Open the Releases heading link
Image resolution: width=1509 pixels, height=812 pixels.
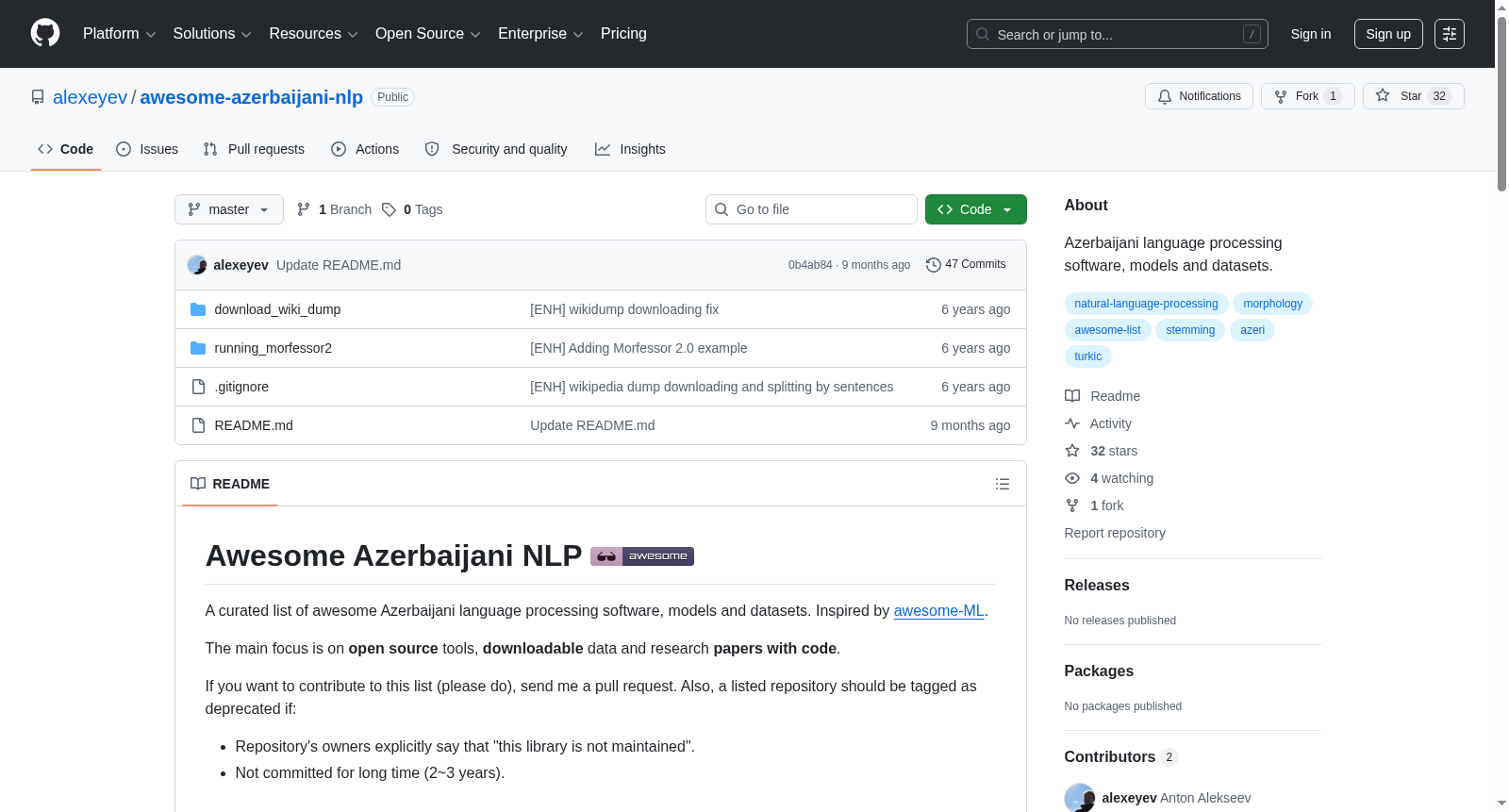pyautogui.click(x=1097, y=586)
